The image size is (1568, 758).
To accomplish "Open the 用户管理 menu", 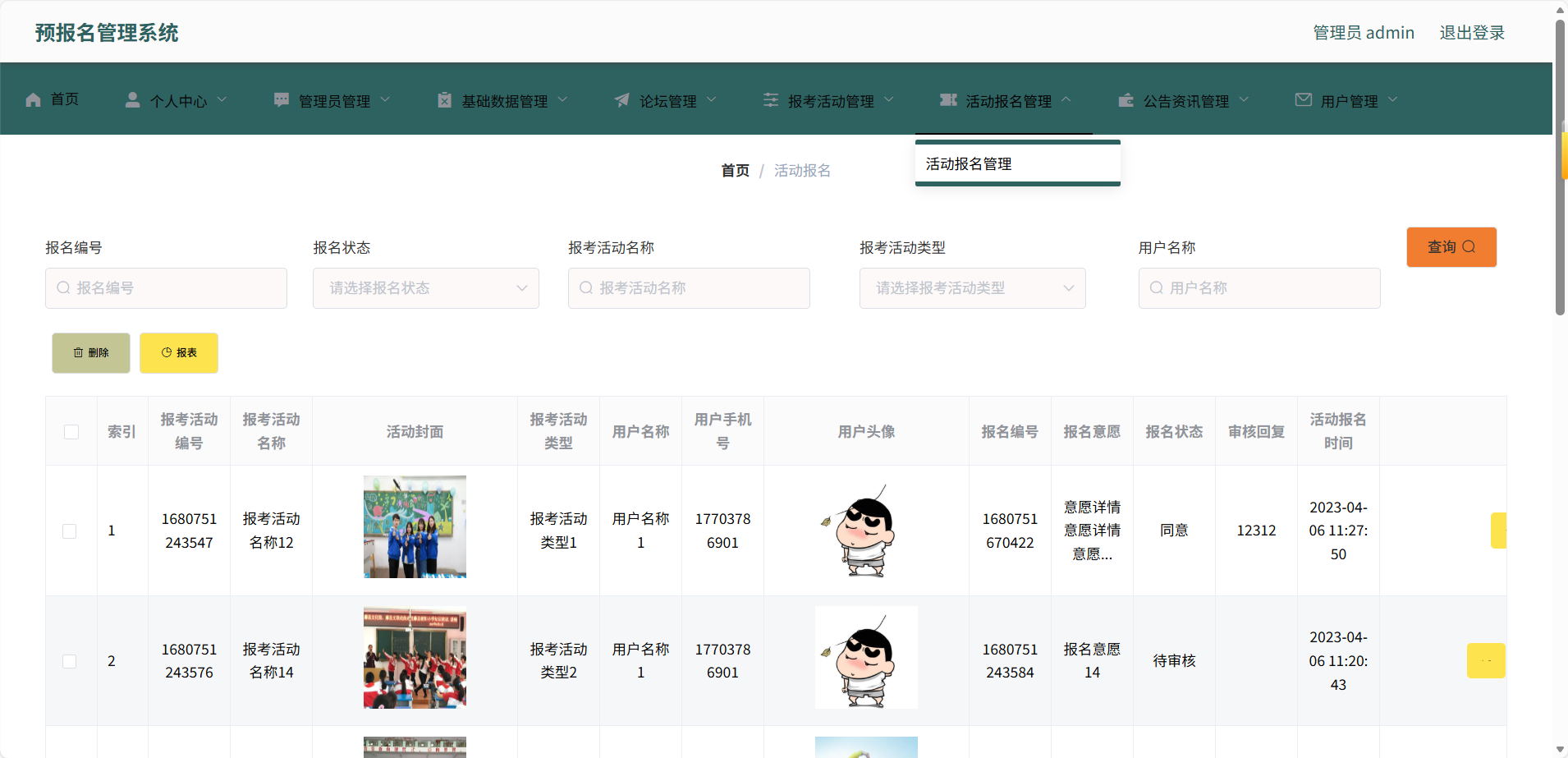I will coord(1346,100).
